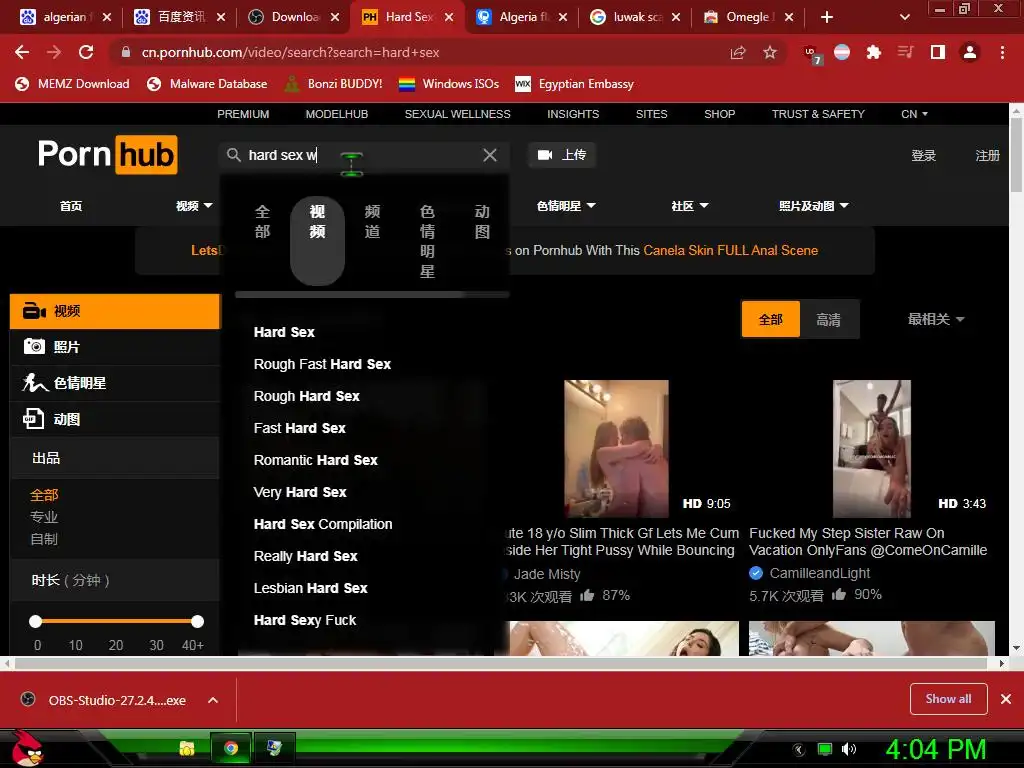Open the media control playlist icon
1024x768 pixels.
[905, 52]
